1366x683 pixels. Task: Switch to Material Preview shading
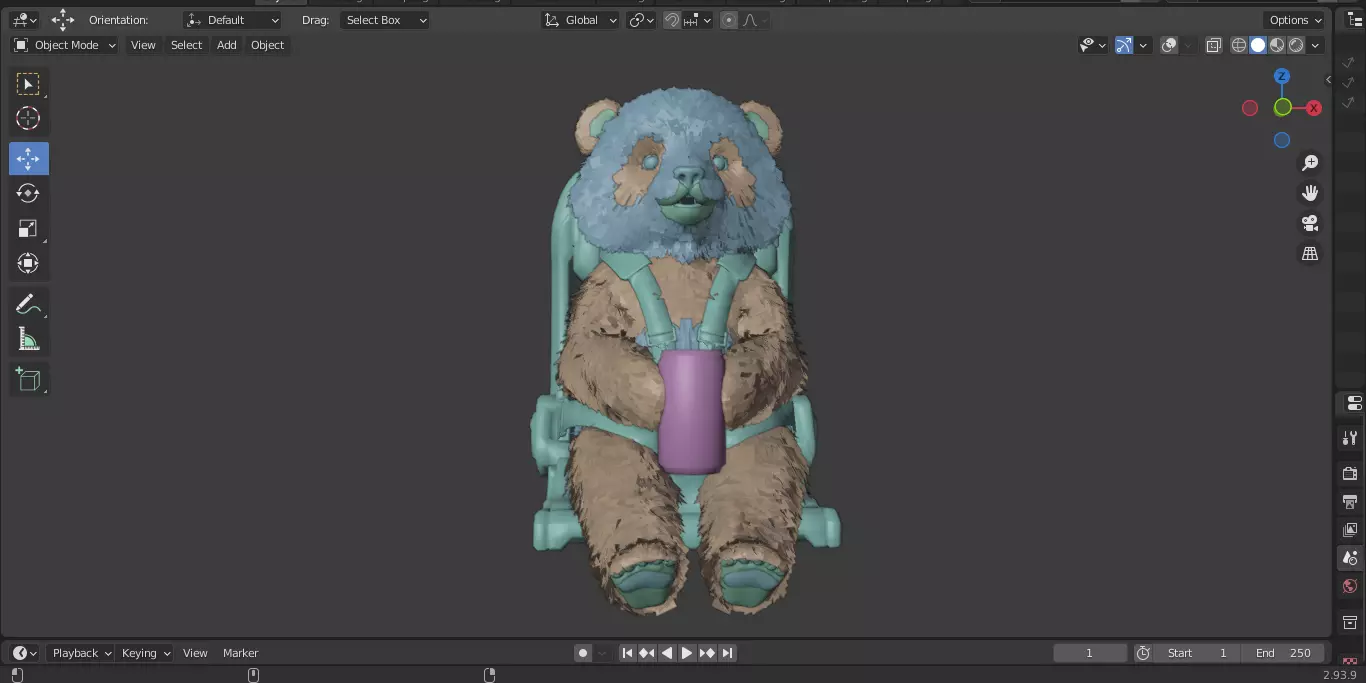tap(1277, 45)
